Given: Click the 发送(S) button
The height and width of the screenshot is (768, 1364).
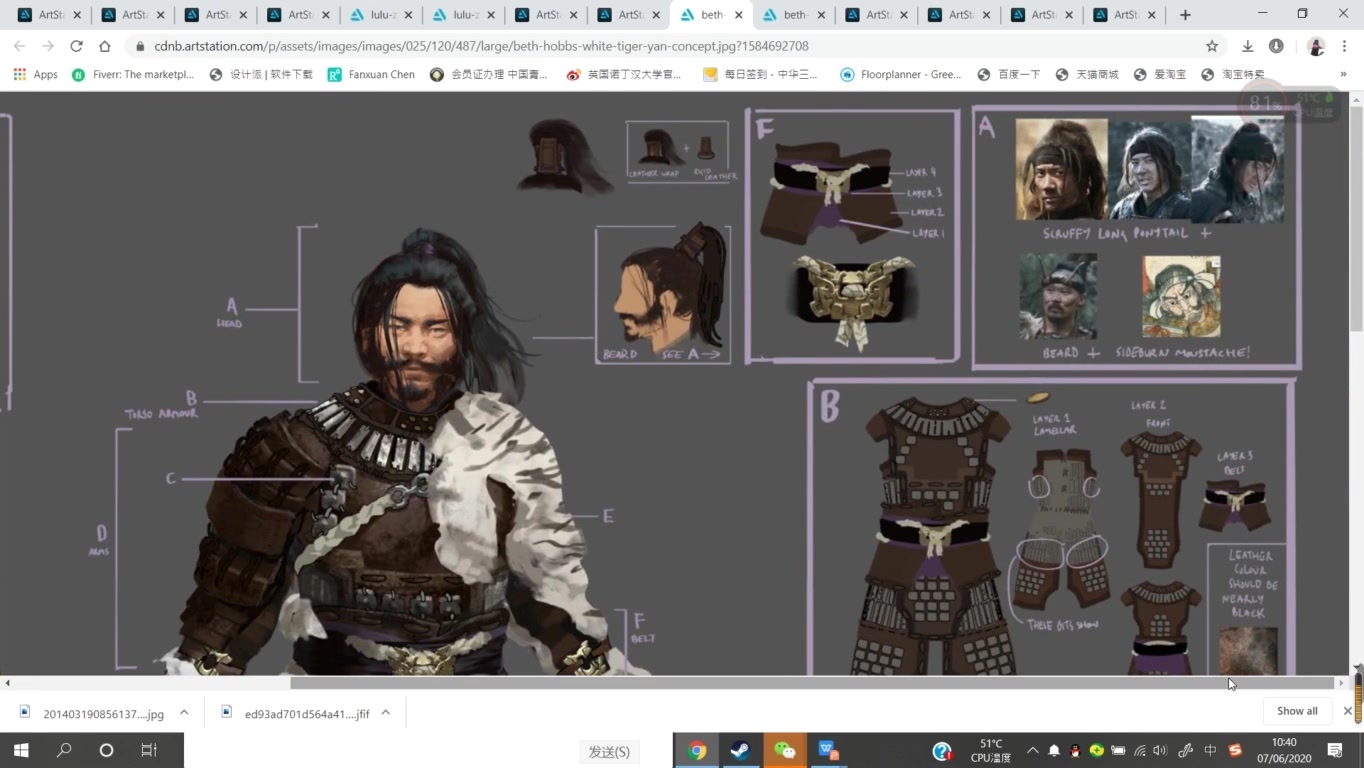Looking at the screenshot, I should (x=609, y=751).
